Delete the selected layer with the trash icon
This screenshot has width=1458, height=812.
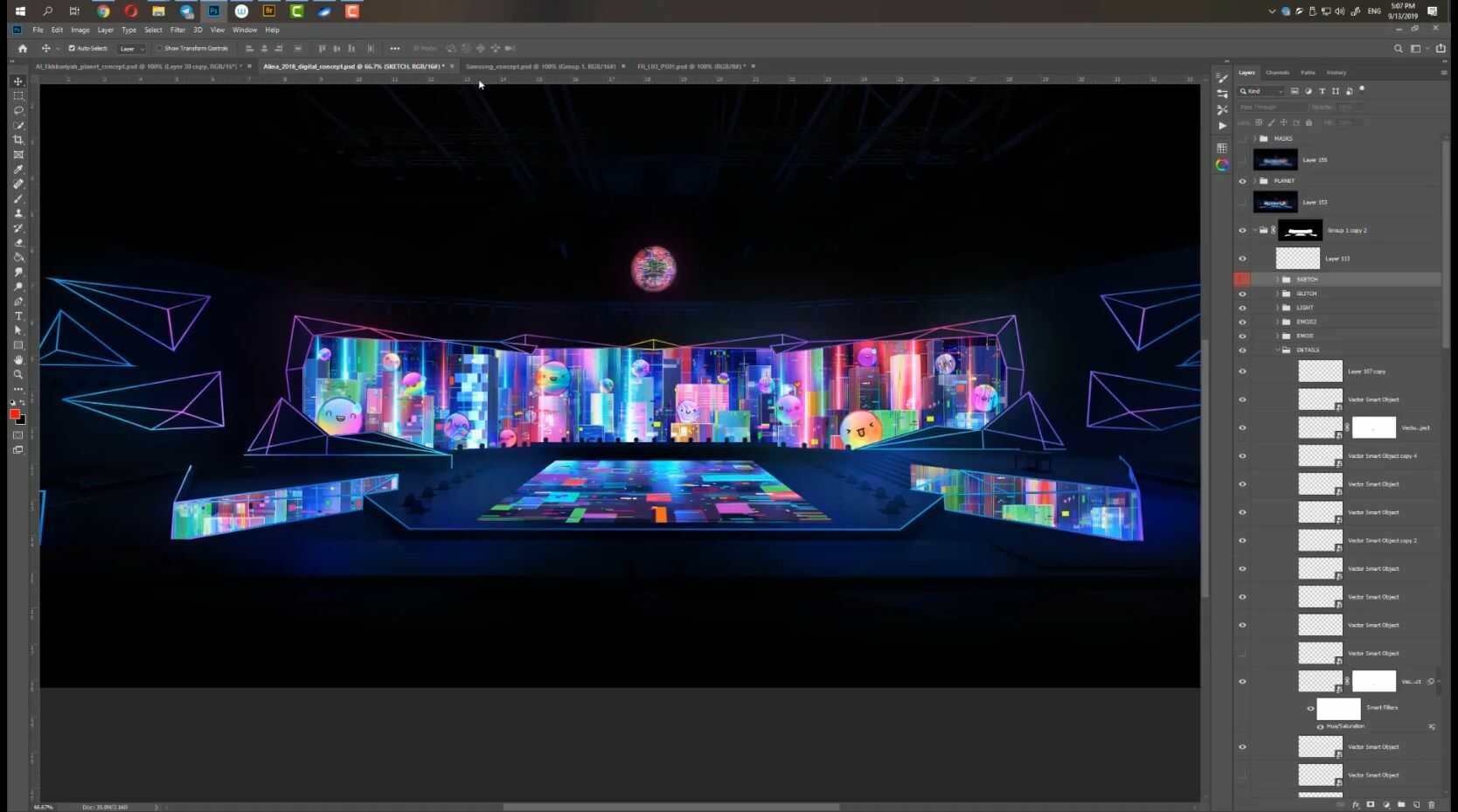point(1432,804)
